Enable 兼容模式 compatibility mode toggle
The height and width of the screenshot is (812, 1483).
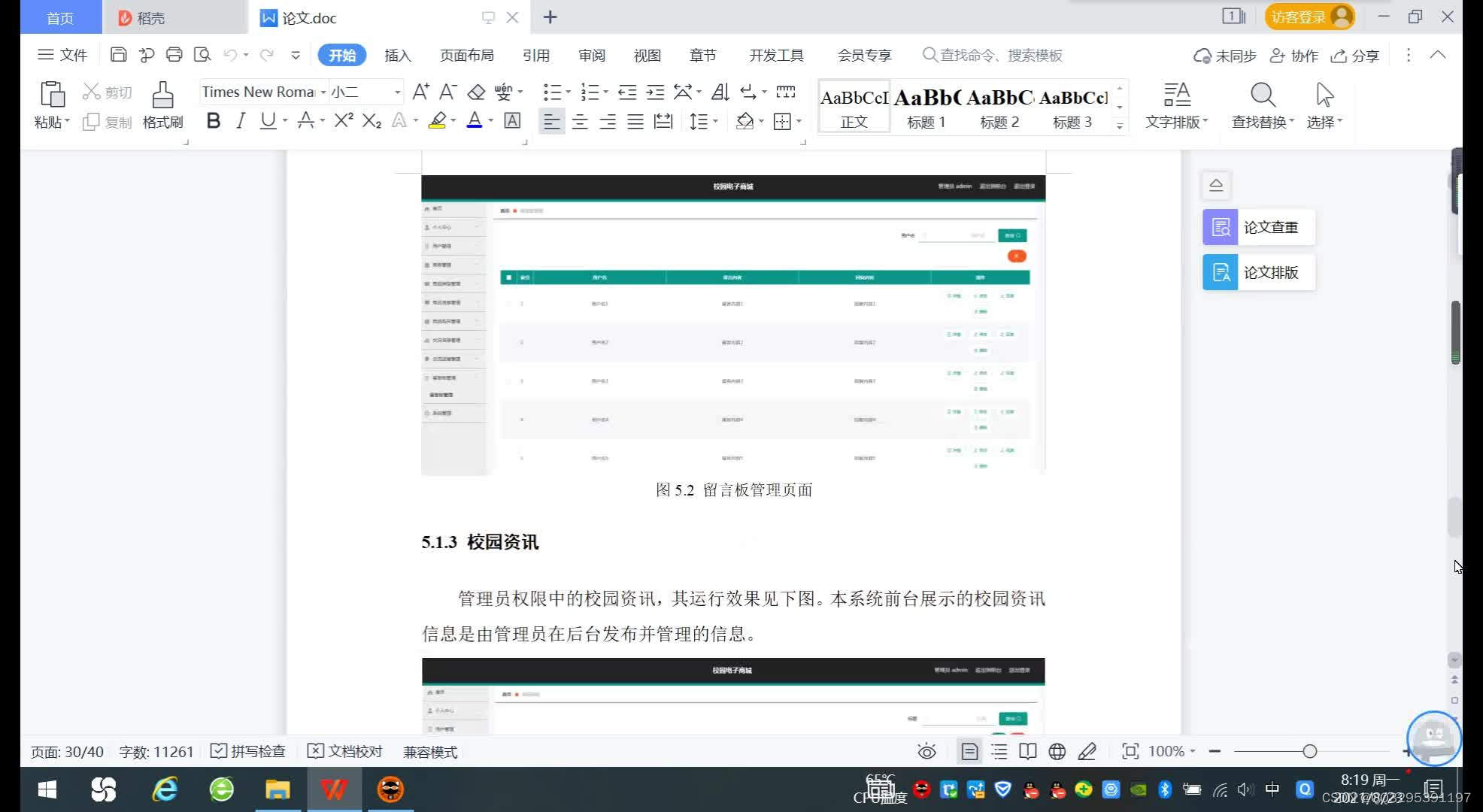tap(429, 751)
